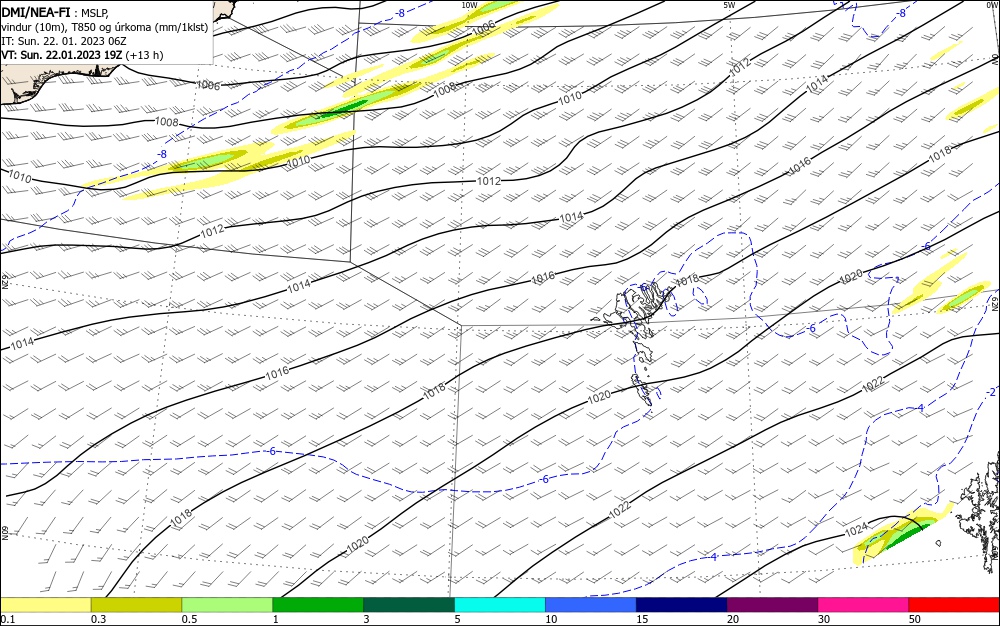Click the '30' legend value label

[824, 620]
